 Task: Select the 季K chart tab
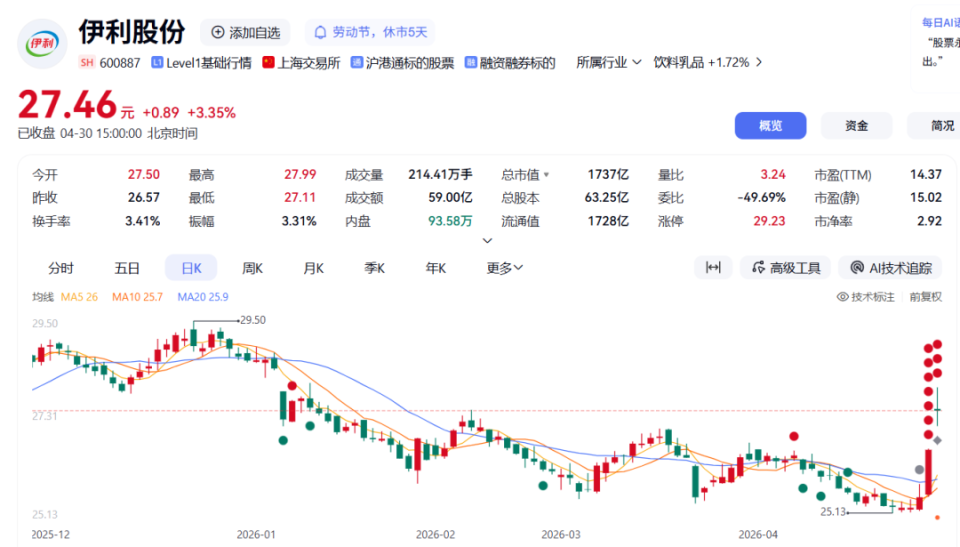pos(375,268)
